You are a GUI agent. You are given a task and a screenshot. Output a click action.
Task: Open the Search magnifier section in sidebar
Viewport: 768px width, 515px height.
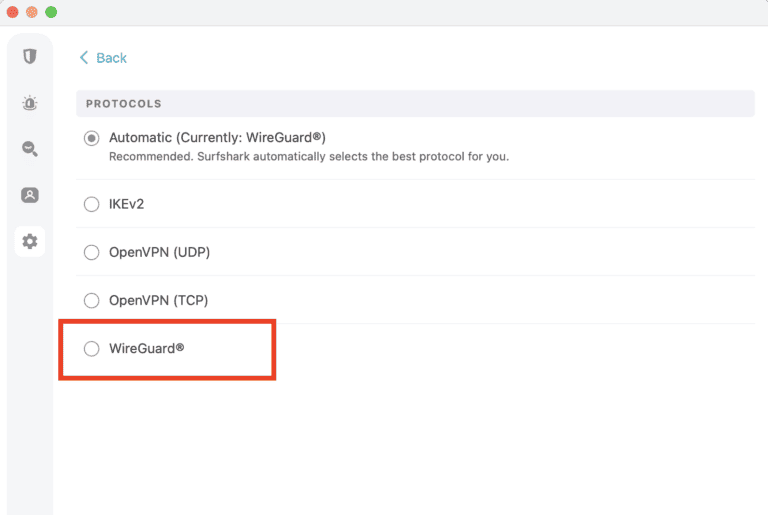30,149
